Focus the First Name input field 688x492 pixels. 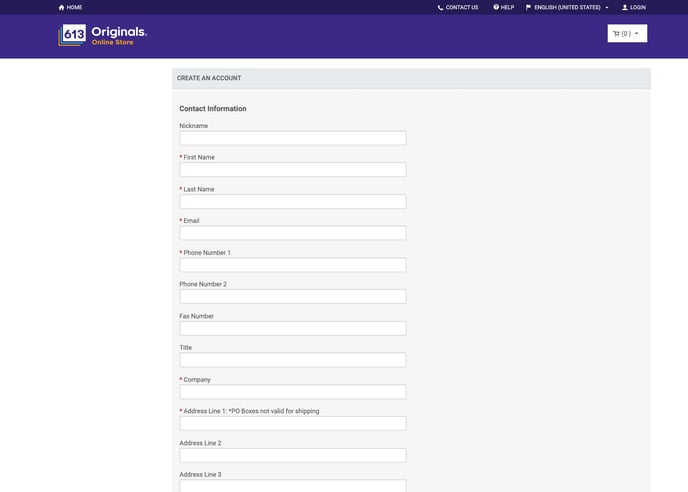click(293, 169)
